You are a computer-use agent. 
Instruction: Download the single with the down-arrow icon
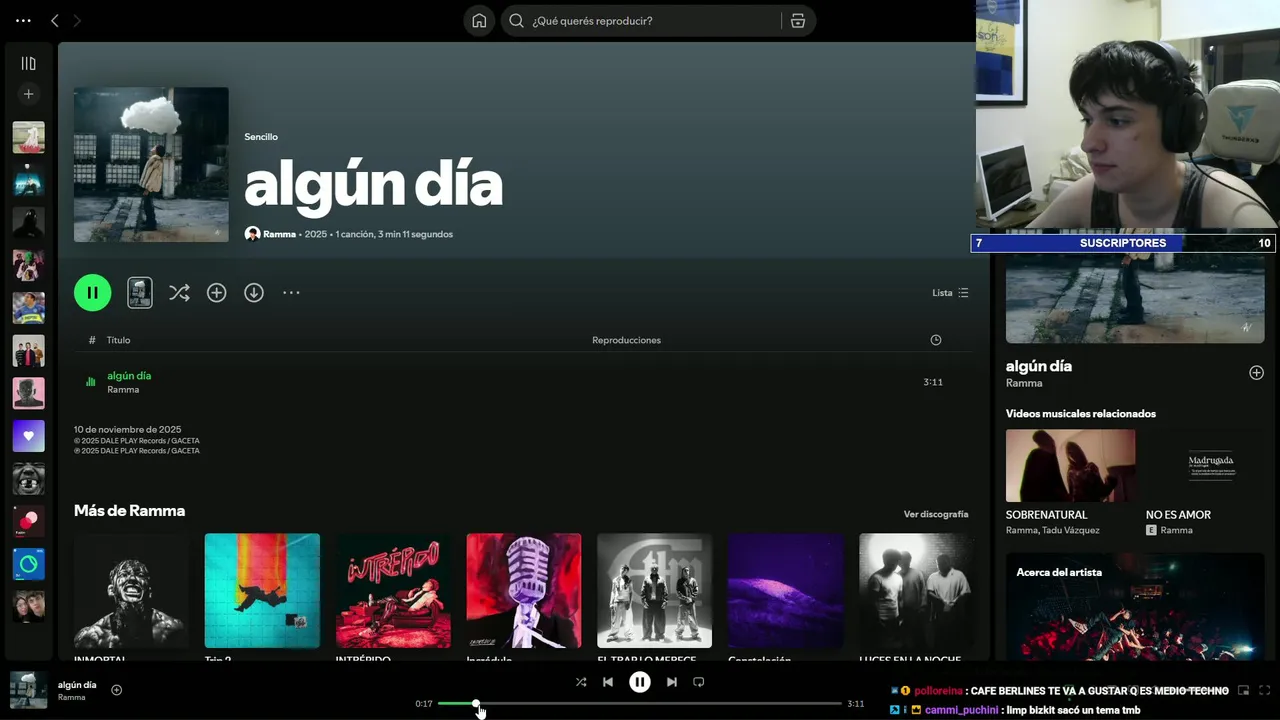(x=254, y=293)
